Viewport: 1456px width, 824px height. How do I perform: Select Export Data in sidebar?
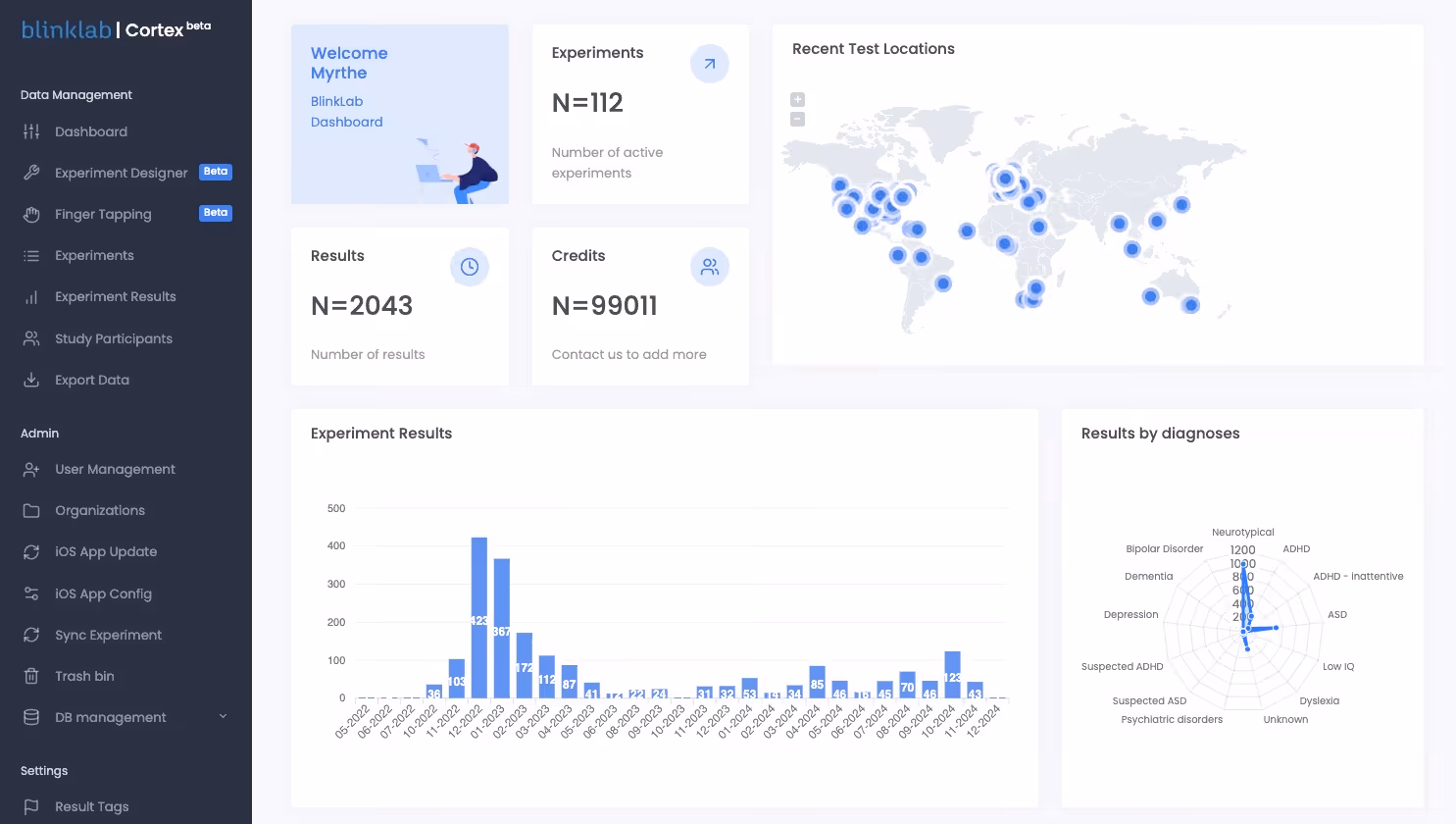pyautogui.click(x=92, y=380)
